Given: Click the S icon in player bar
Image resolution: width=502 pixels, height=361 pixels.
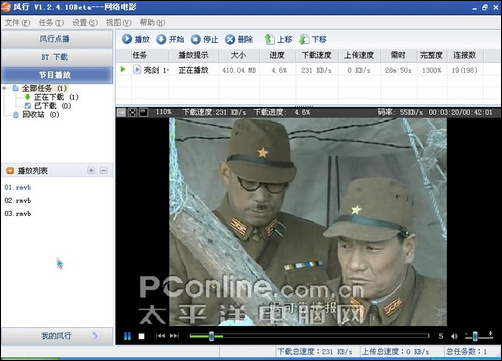Looking at the screenshot, I should (x=441, y=336).
